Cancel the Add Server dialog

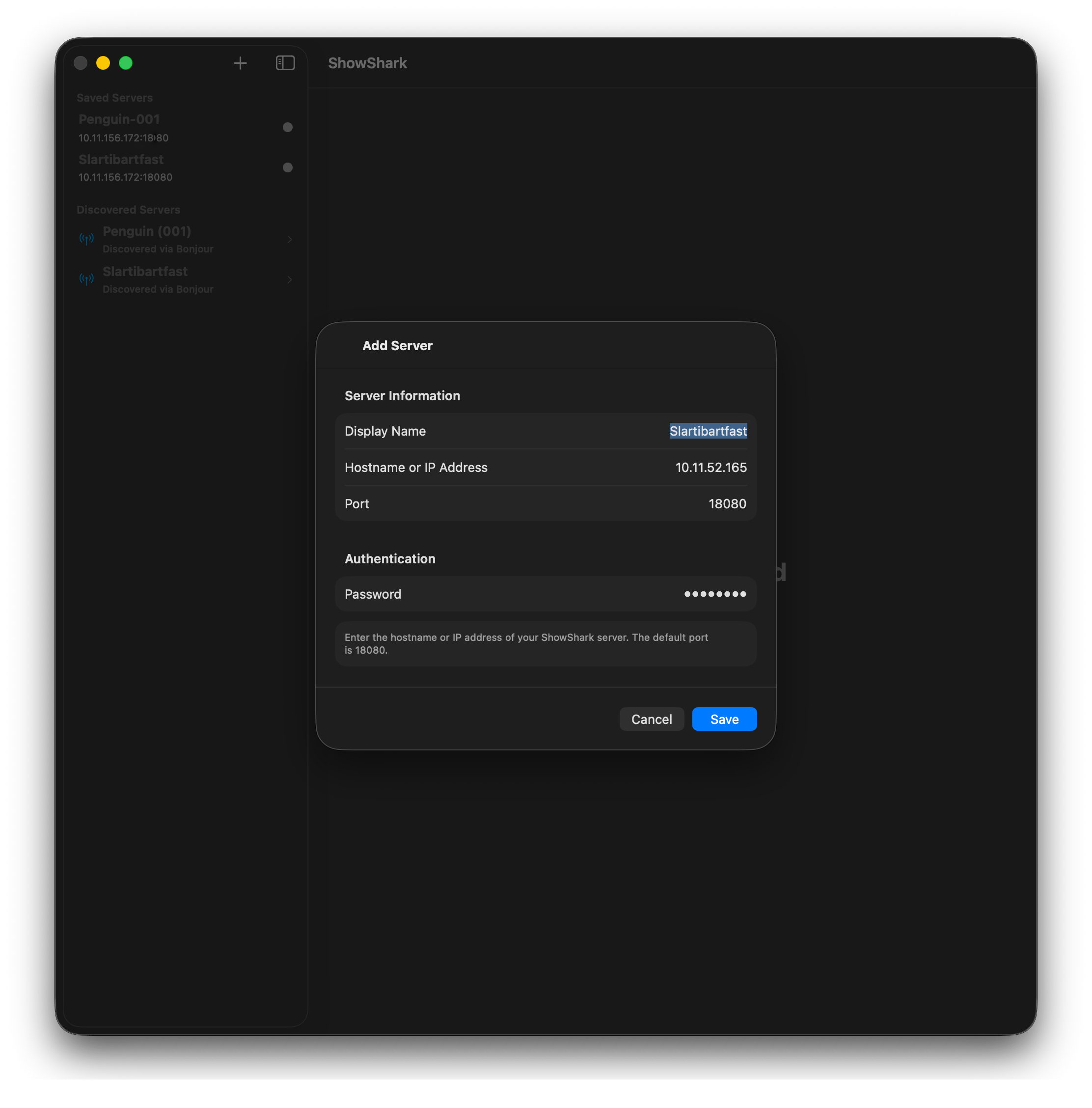point(651,719)
